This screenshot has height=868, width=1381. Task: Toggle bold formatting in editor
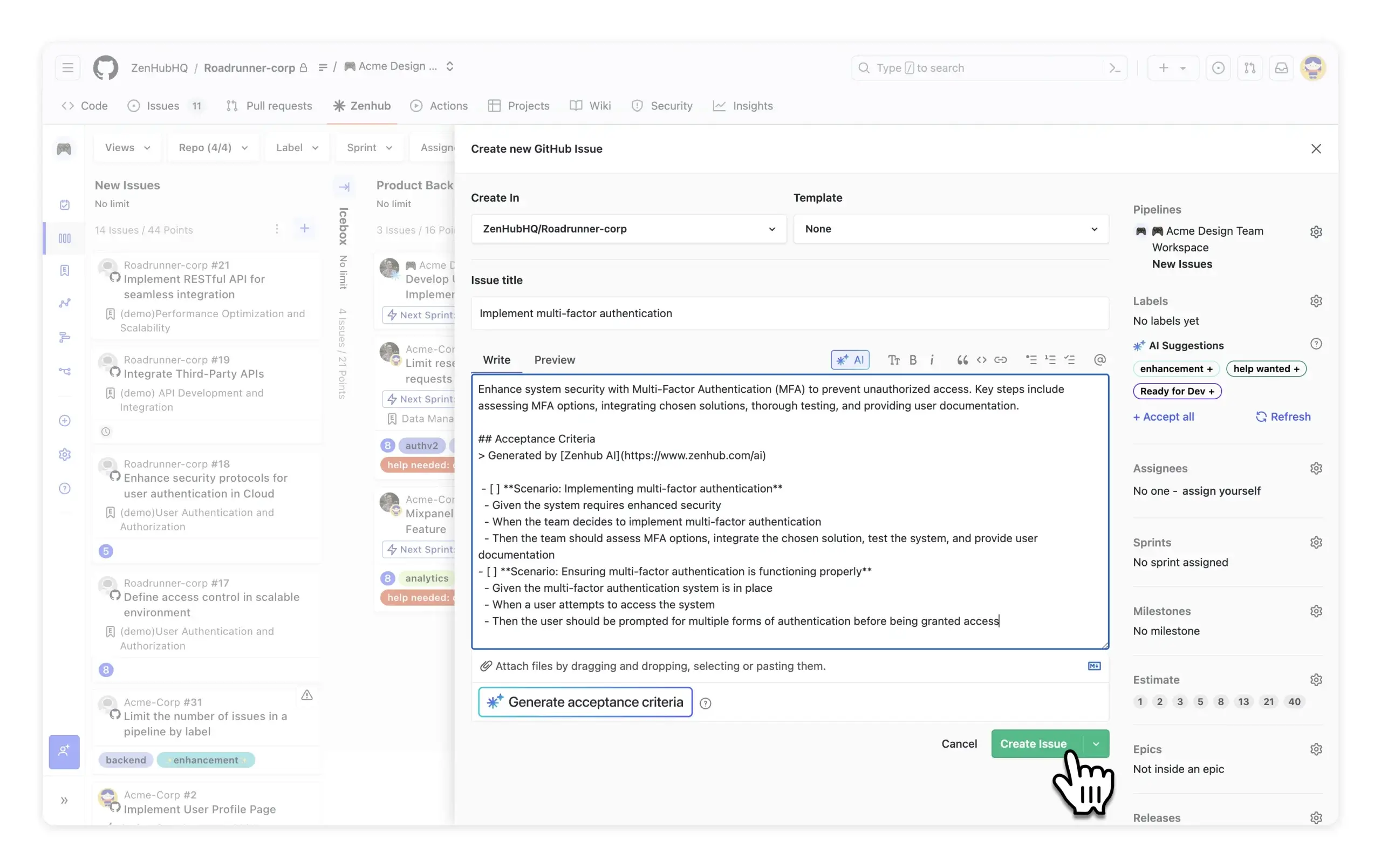912,360
